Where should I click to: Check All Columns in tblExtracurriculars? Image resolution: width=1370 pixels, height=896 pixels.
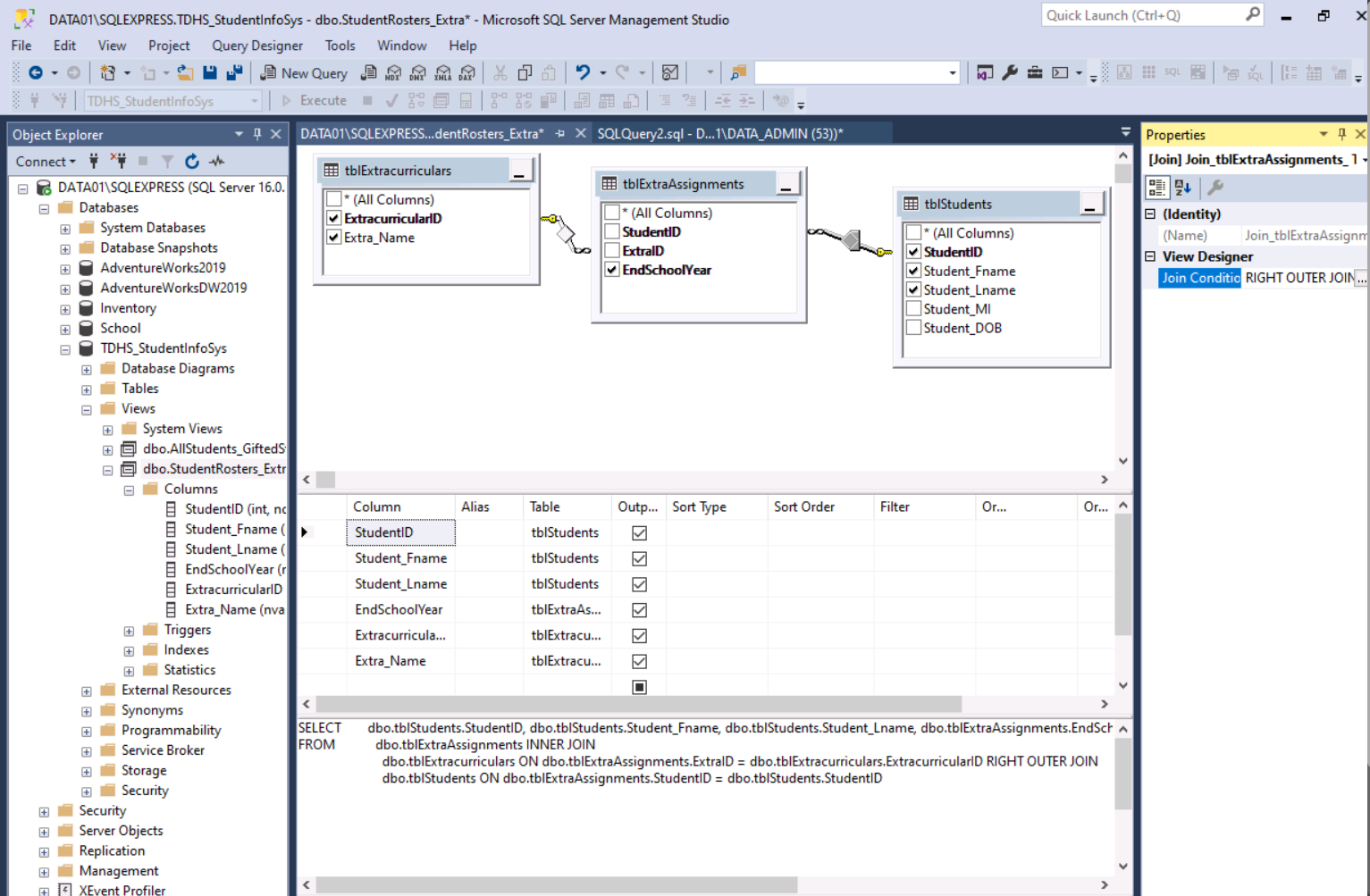coord(334,199)
